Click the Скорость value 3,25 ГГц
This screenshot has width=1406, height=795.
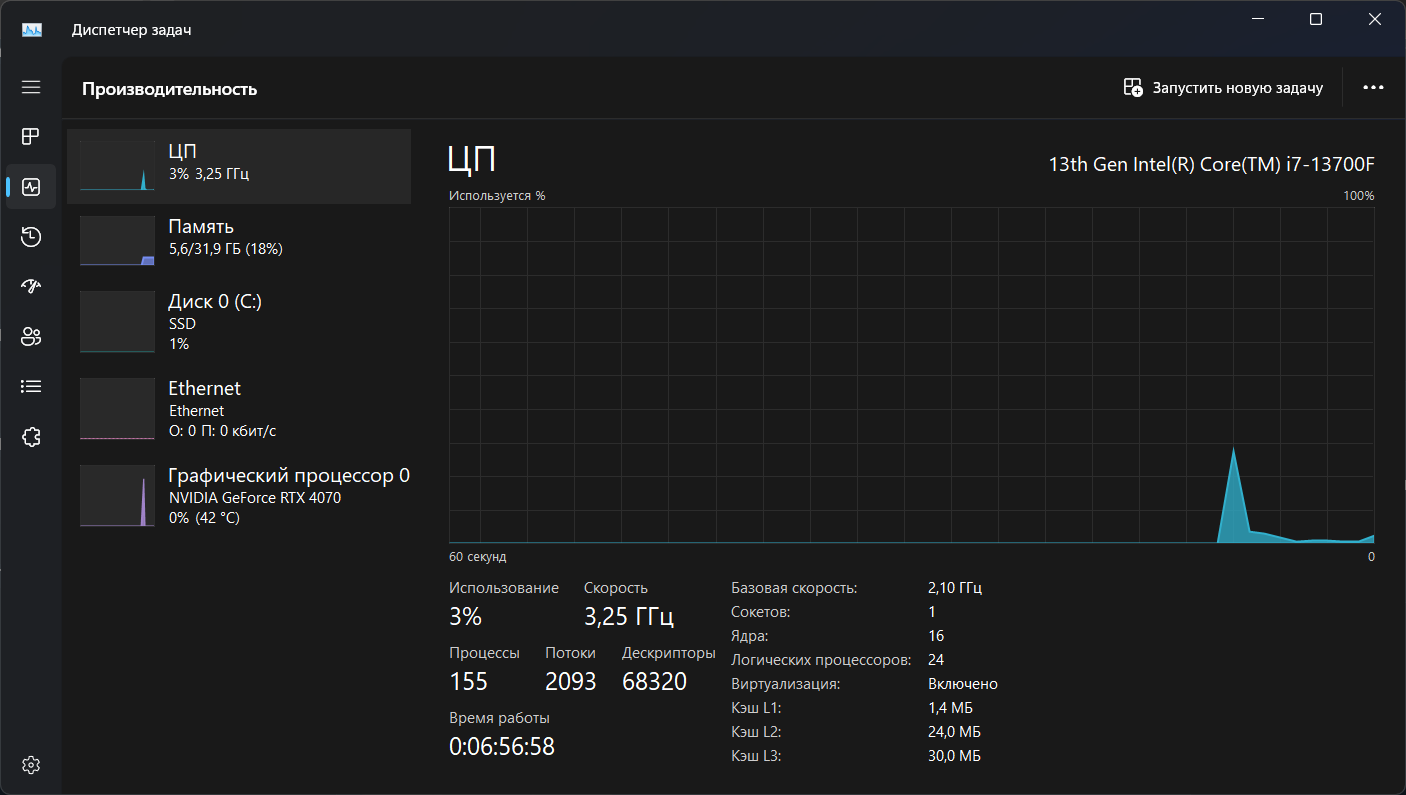(x=629, y=616)
